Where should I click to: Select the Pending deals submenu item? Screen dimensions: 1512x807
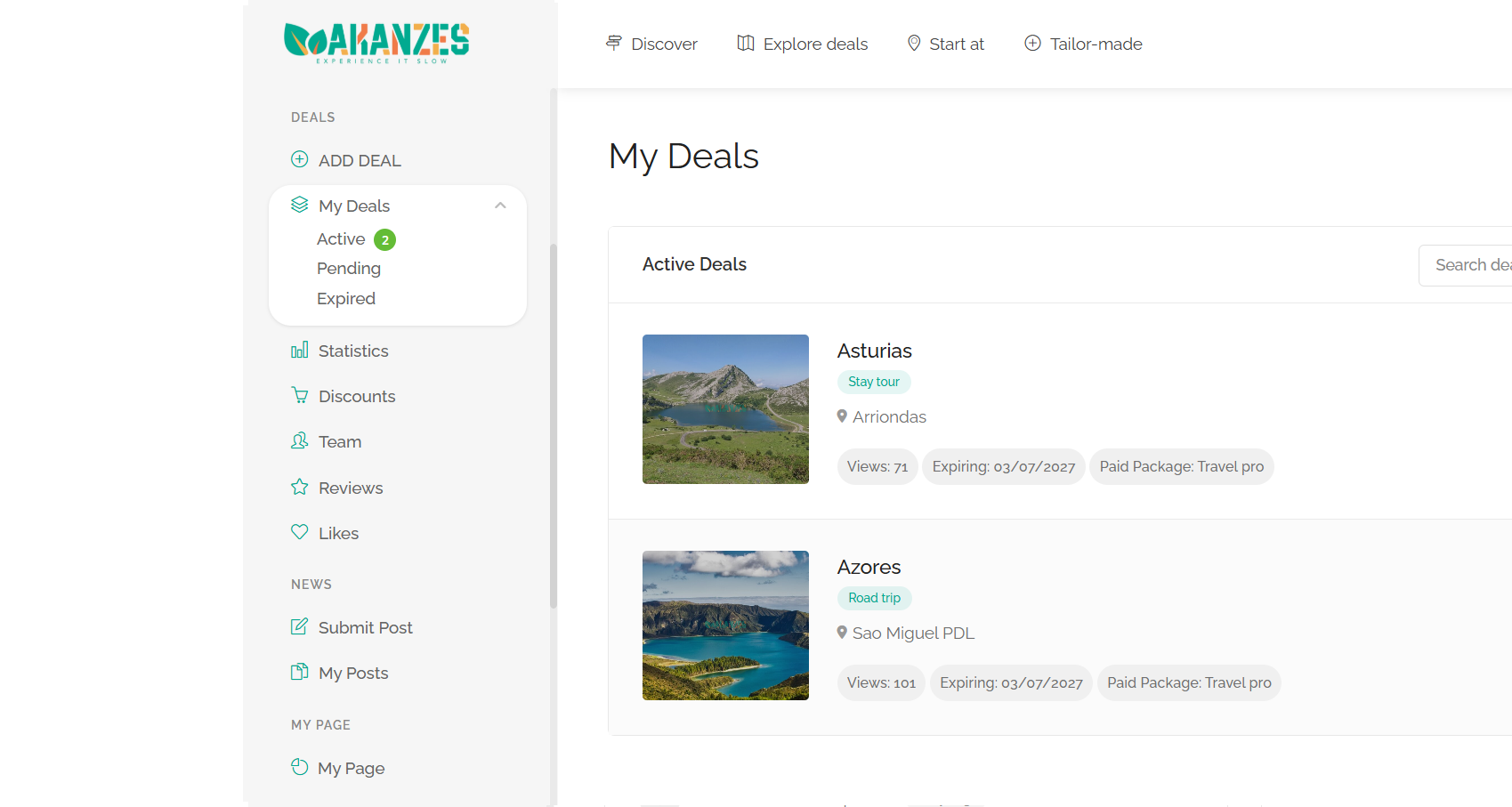click(x=349, y=269)
